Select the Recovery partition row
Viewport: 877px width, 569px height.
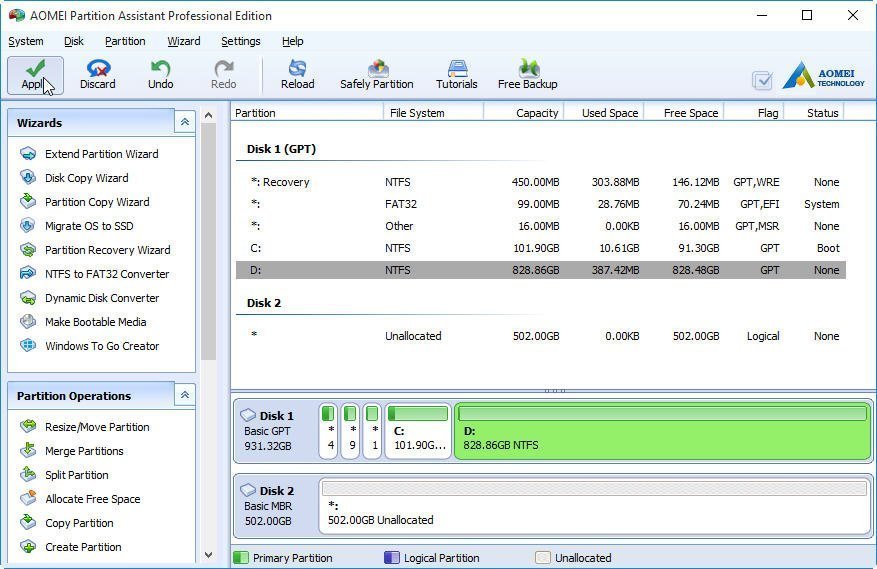540,182
